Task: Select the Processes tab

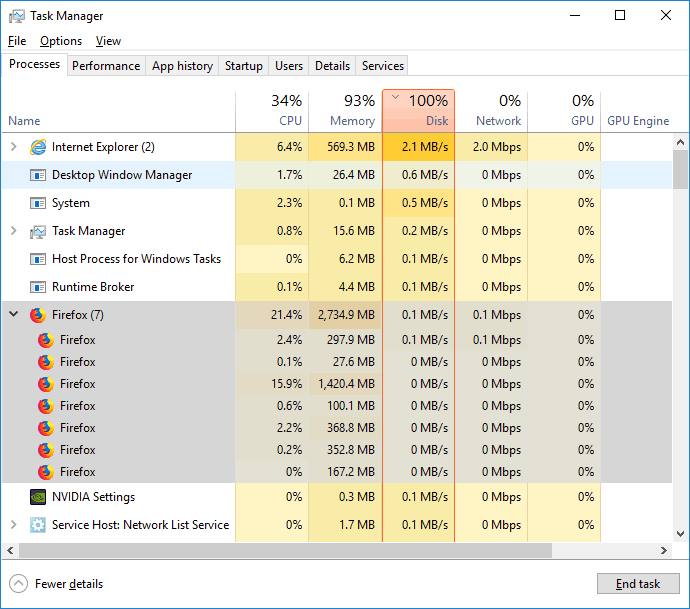Action: (x=34, y=64)
